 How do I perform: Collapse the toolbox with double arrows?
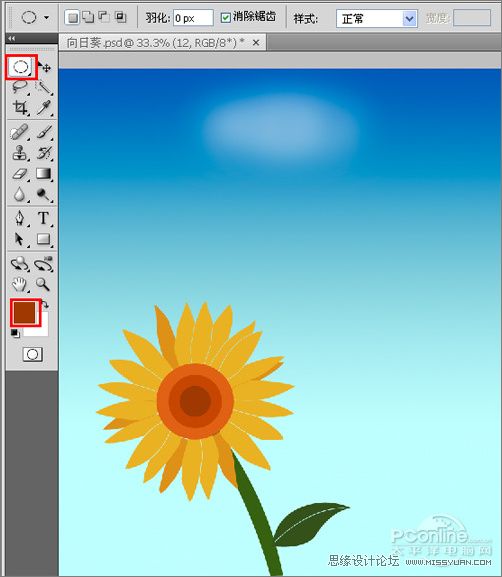pyautogui.click(x=11, y=38)
